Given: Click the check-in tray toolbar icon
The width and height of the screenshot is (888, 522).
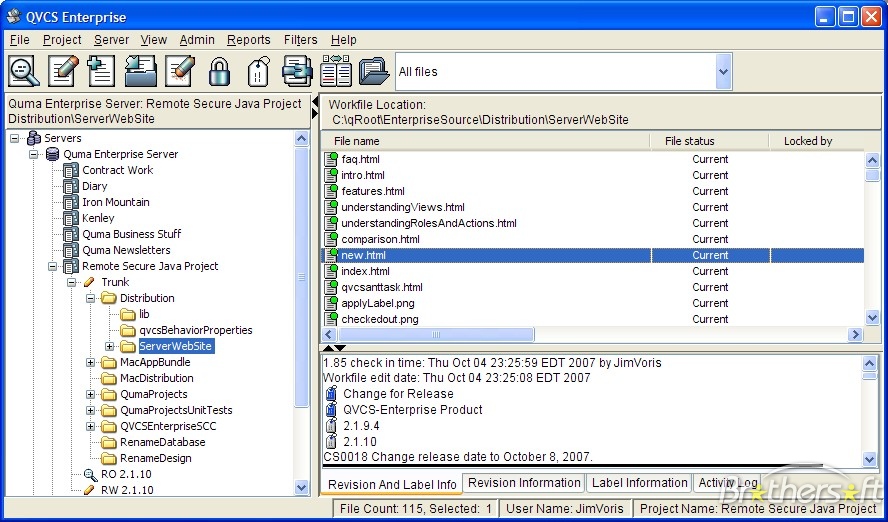Looking at the screenshot, I should 140,71.
